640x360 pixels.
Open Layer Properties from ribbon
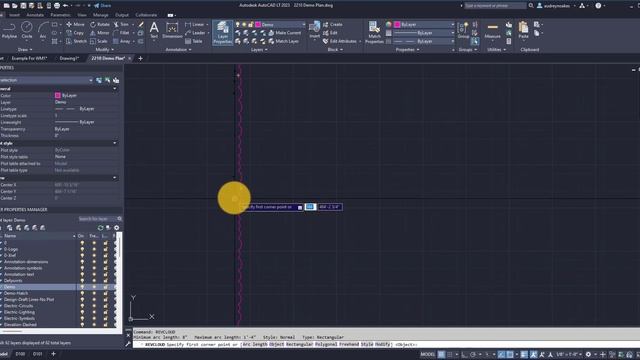(222, 33)
